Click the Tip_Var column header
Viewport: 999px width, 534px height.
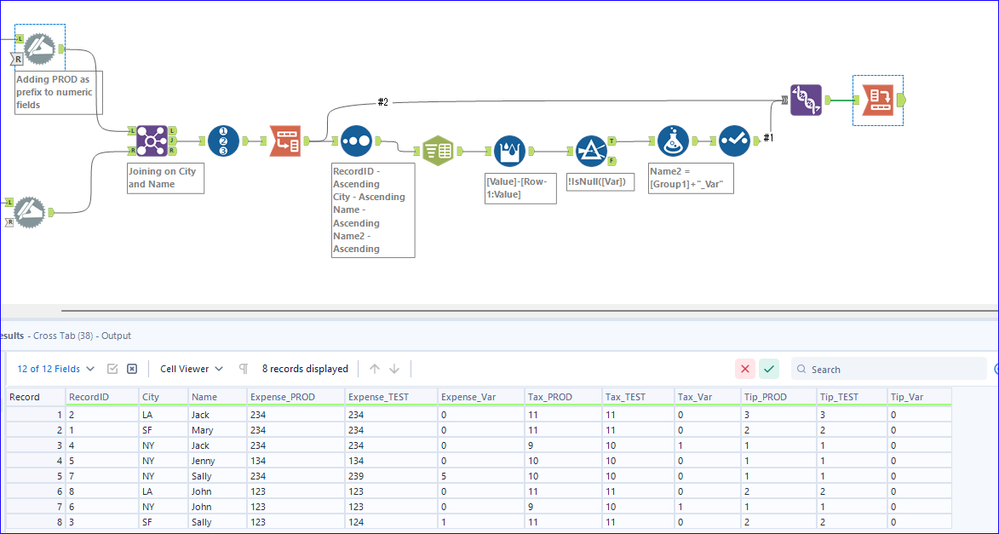[x=920, y=397]
